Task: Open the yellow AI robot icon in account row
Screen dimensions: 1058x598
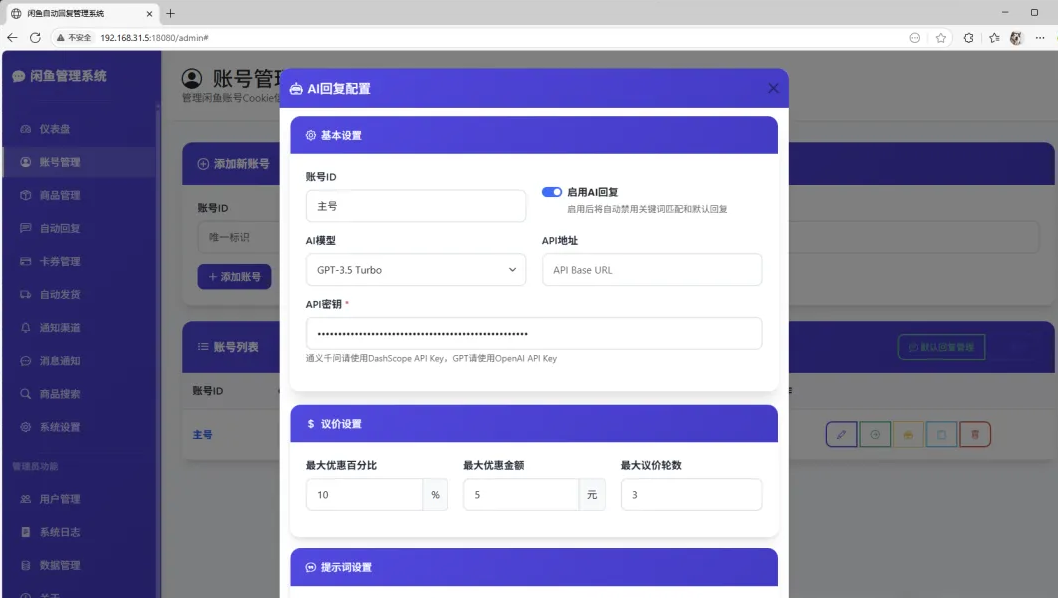Action: pos(908,434)
